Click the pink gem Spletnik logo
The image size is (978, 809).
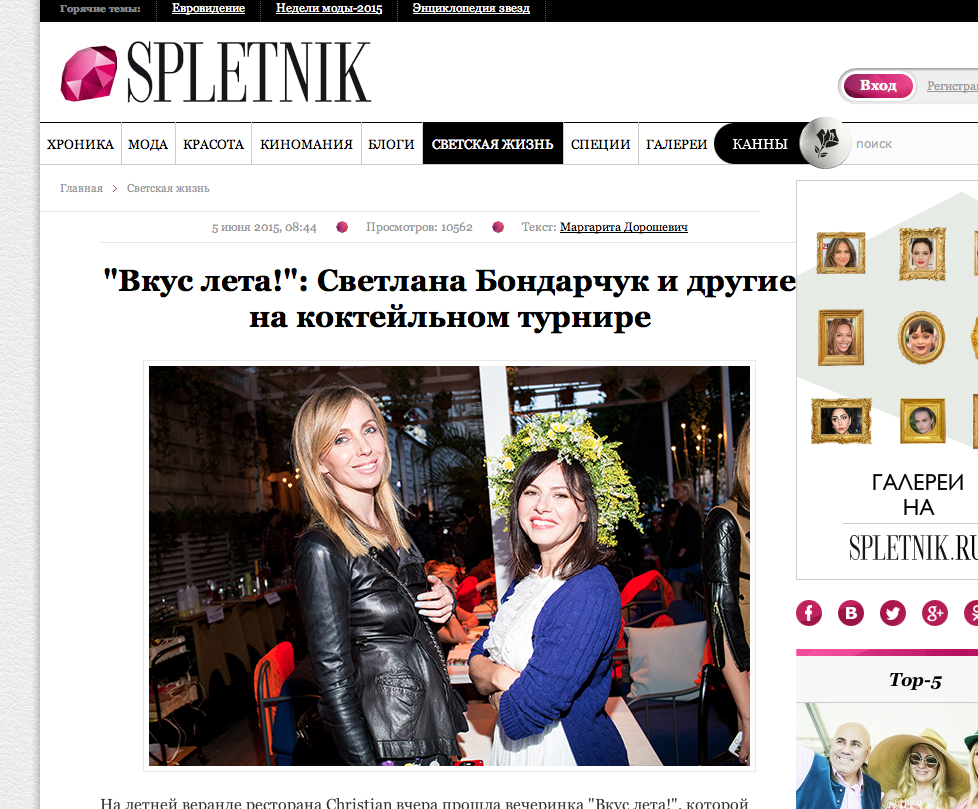(89, 74)
